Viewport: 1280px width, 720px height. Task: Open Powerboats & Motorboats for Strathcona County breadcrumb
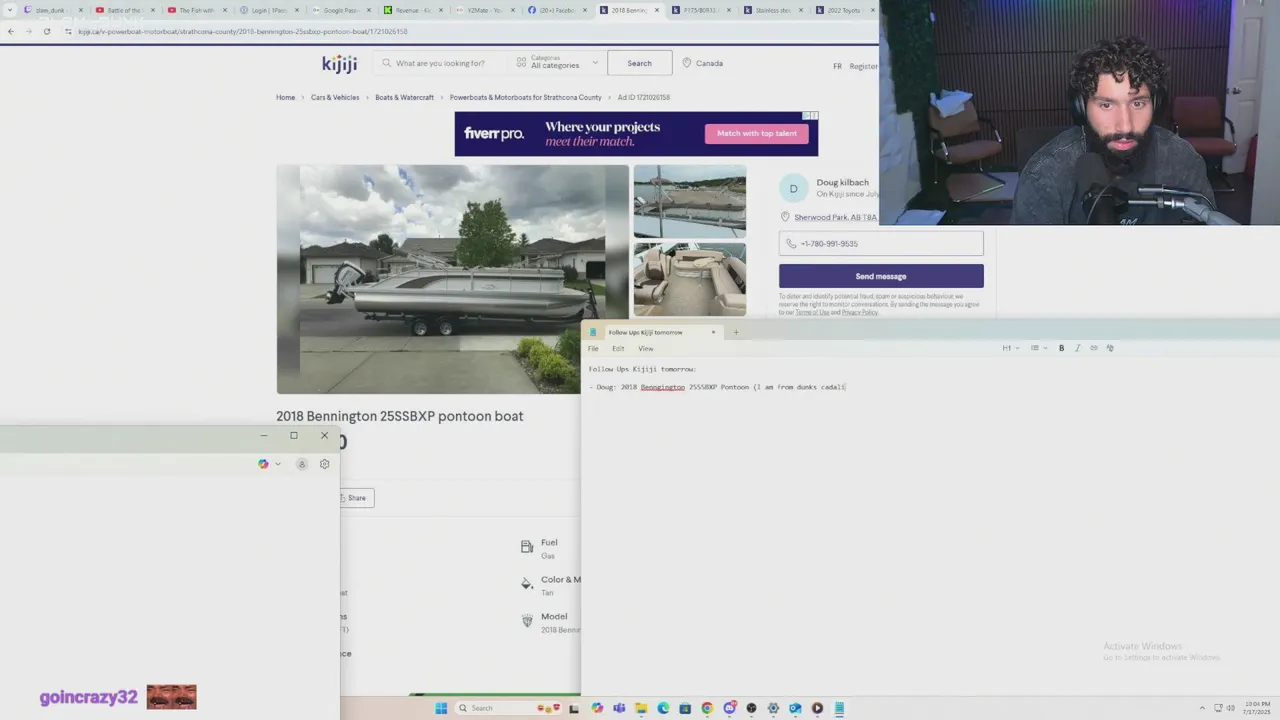(x=525, y=97)
